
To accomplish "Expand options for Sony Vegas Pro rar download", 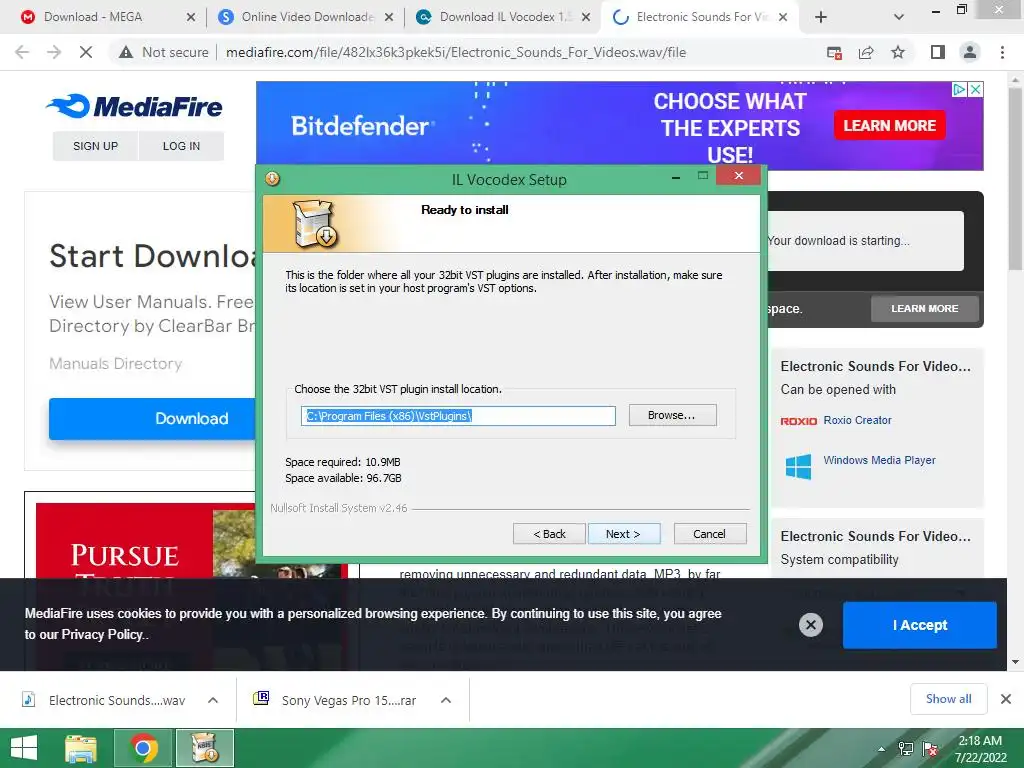I will tap(446, 700).
